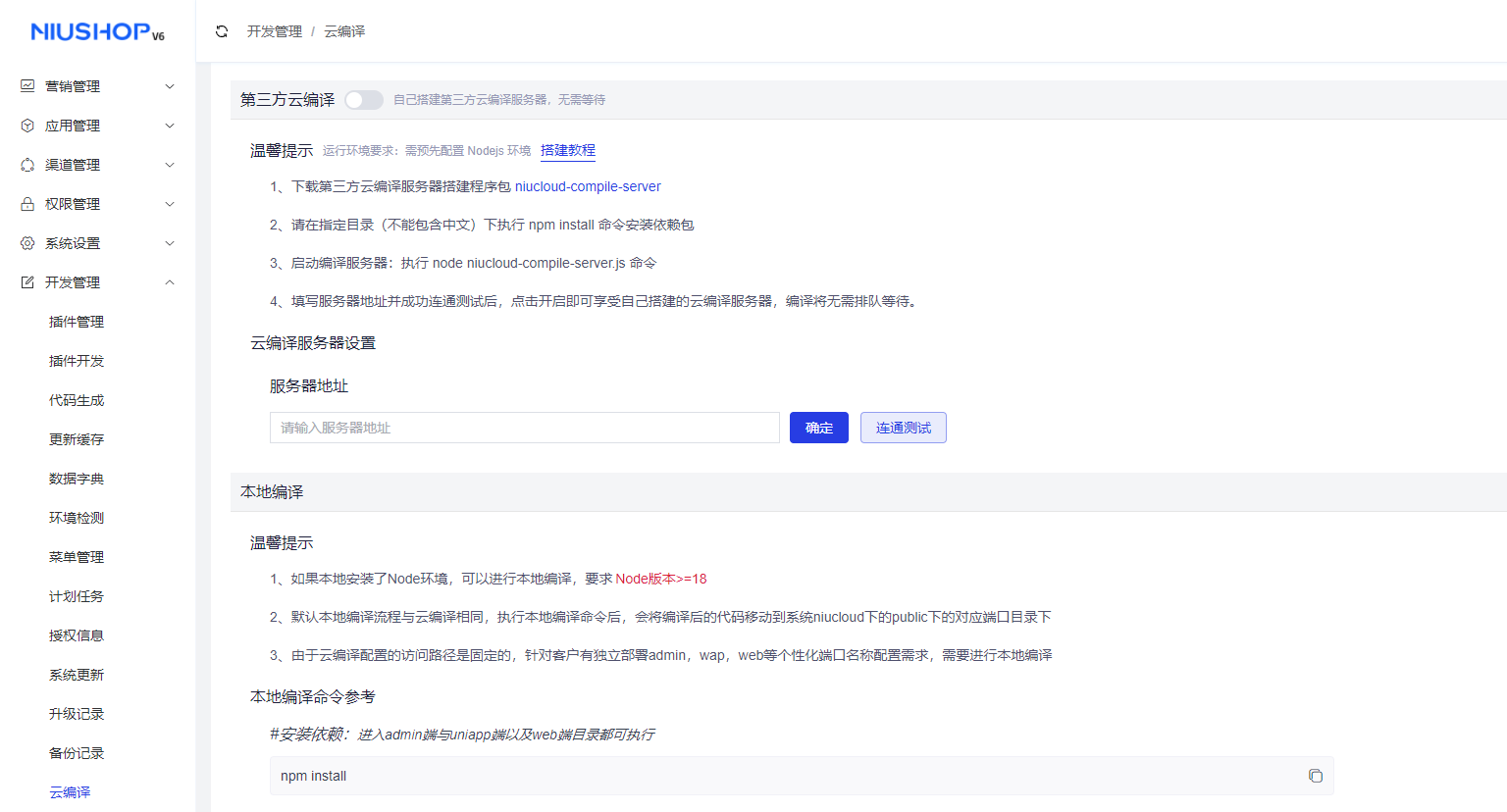Click the gear icon beside 系统设置

click(26, 242)
